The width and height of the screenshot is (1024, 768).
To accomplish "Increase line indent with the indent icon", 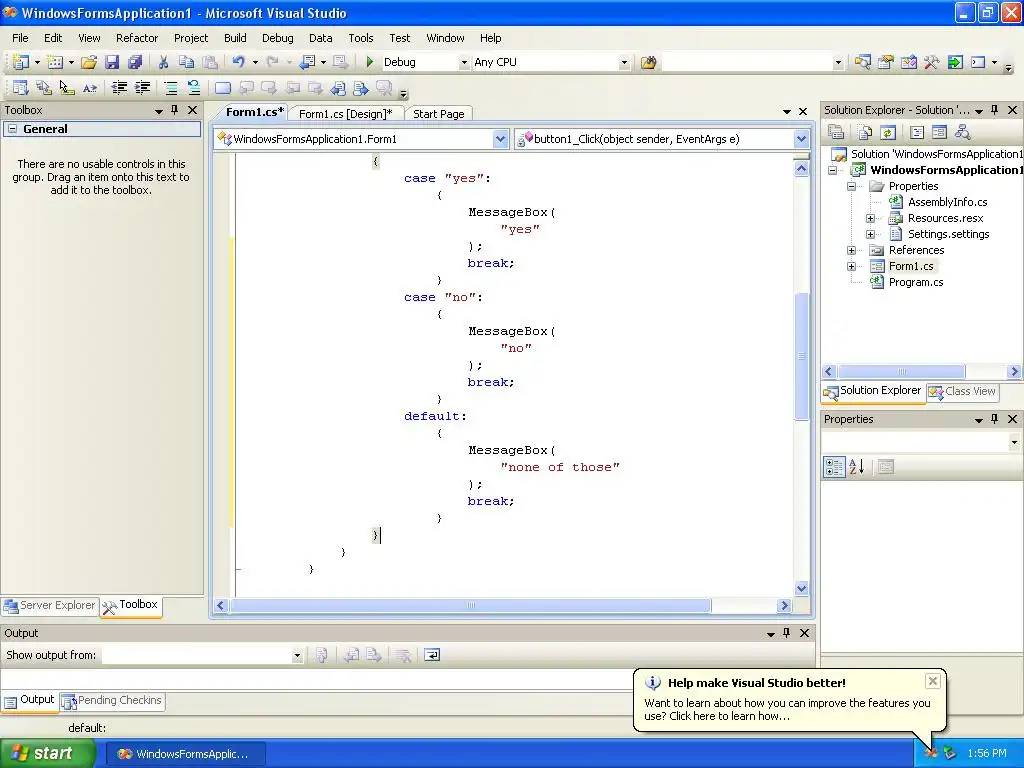I will point(142,88).
